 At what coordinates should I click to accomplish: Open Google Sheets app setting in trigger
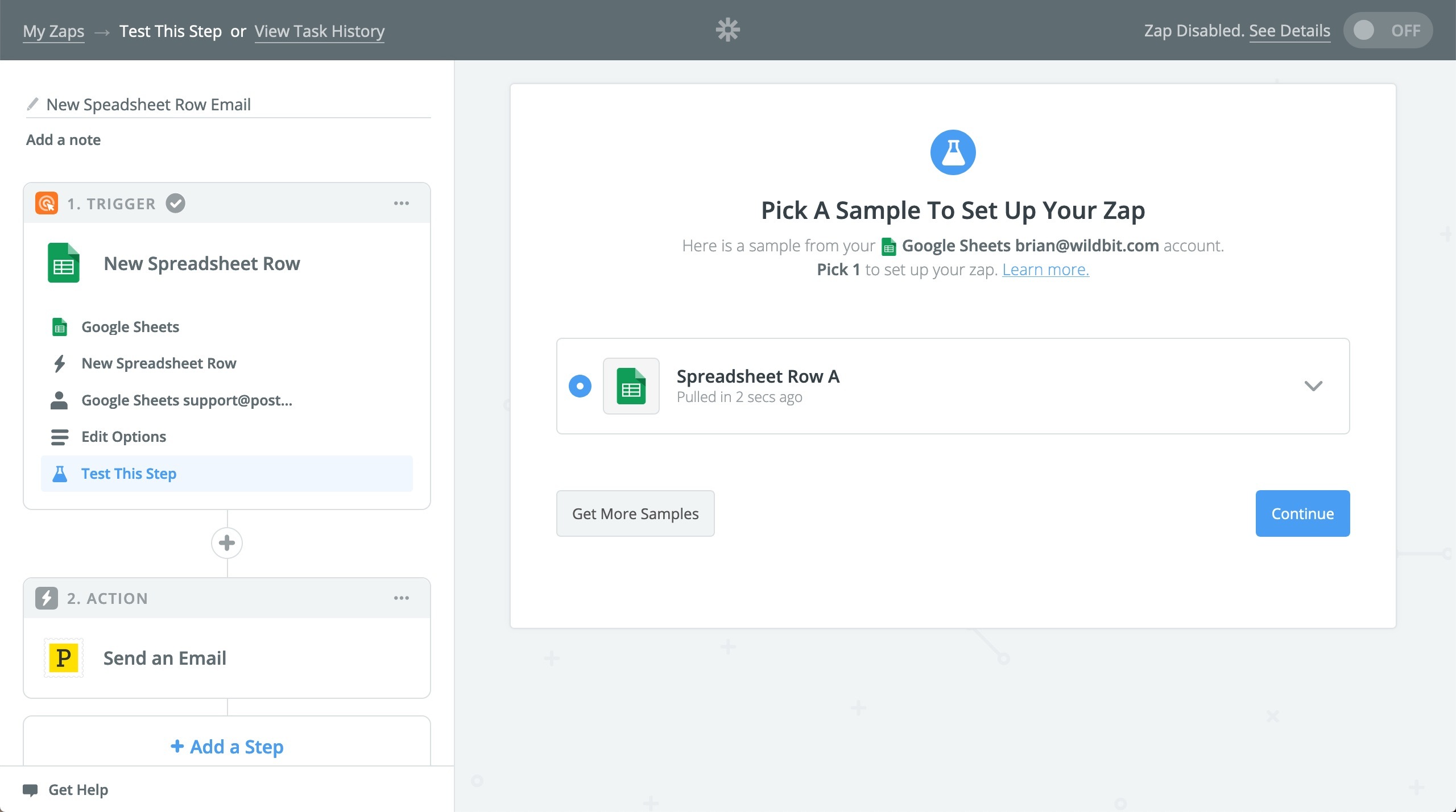[227, 327]
